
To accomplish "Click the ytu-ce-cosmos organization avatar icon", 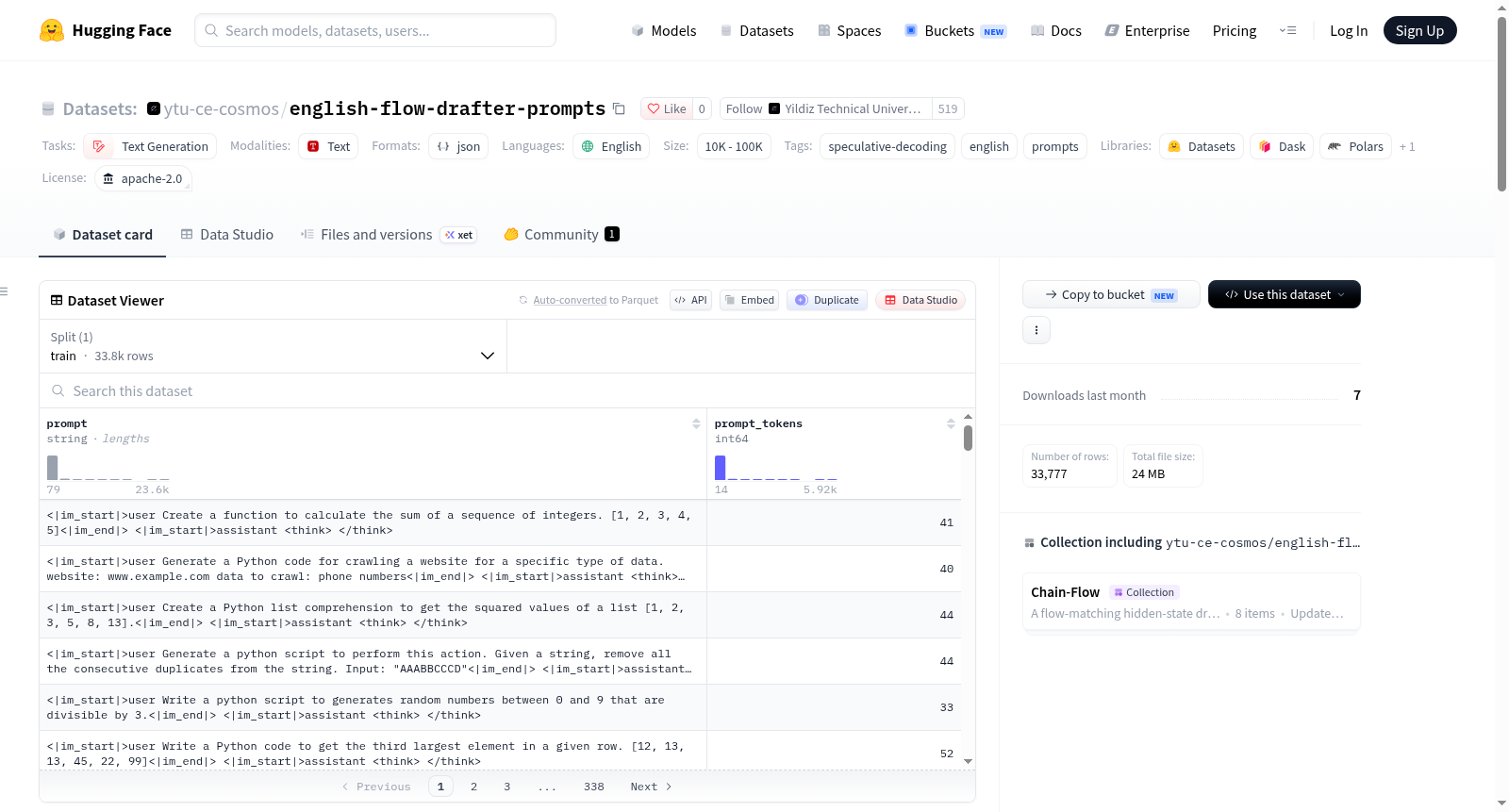I will pyautogui.click(x=154, y=108).
